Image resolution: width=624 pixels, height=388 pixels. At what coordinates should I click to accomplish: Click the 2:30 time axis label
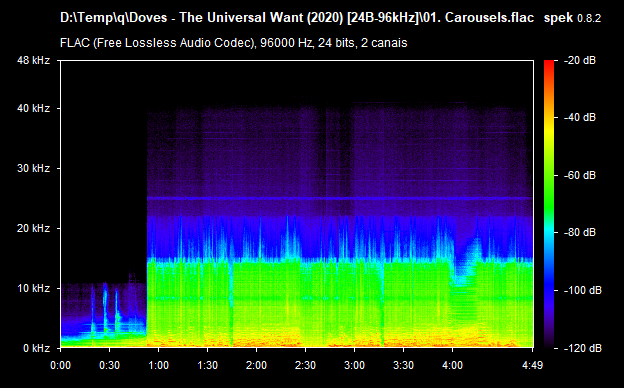point(305,365)
